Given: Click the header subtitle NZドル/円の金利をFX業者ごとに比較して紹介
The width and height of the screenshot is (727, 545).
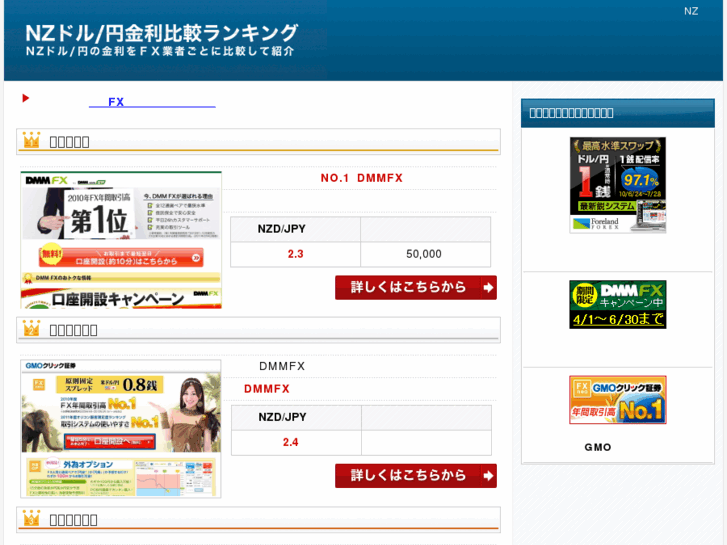Looking at the screenshot, I should [x=160, y=51].
